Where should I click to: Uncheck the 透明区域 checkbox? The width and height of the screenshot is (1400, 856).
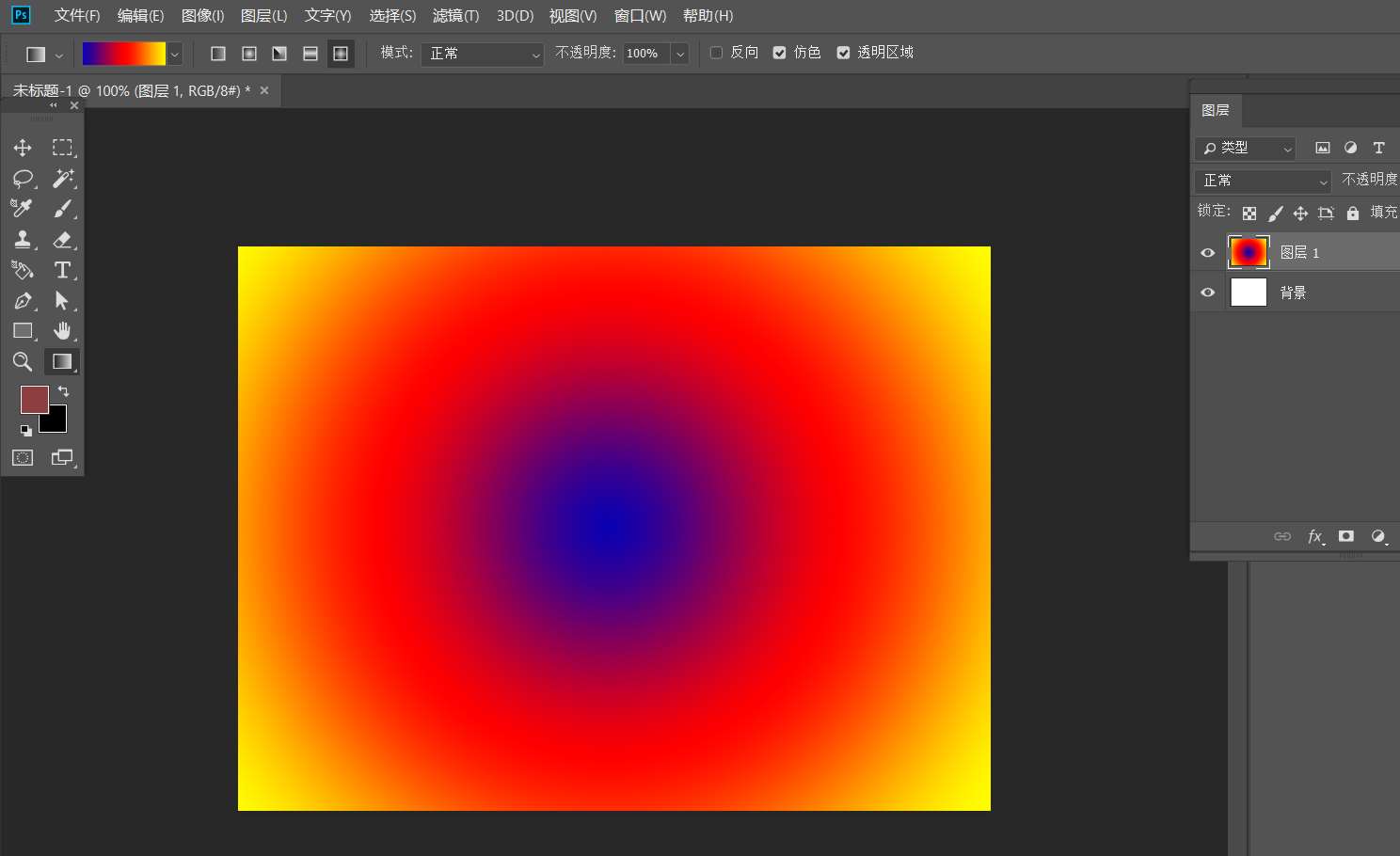[x=843, y=53]
